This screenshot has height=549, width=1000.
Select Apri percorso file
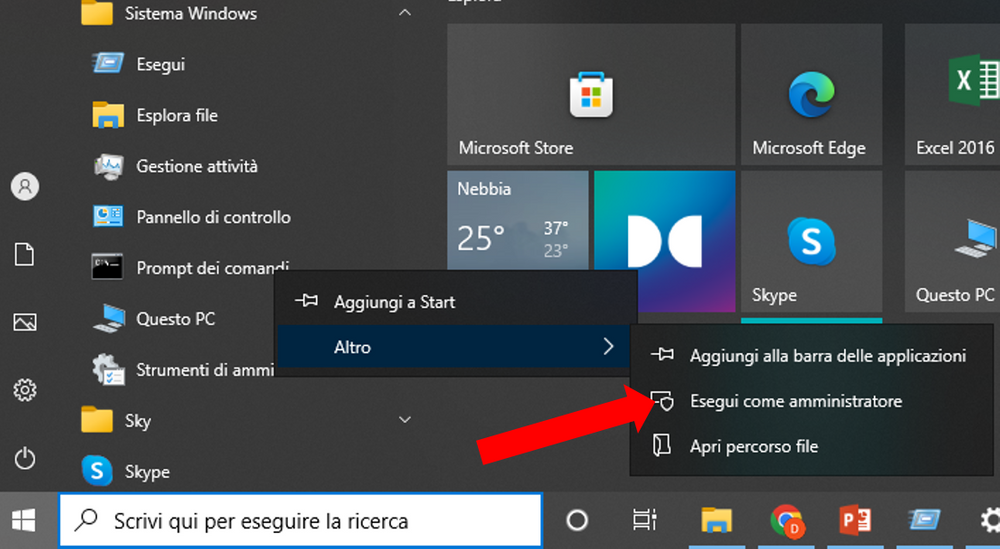753,446
